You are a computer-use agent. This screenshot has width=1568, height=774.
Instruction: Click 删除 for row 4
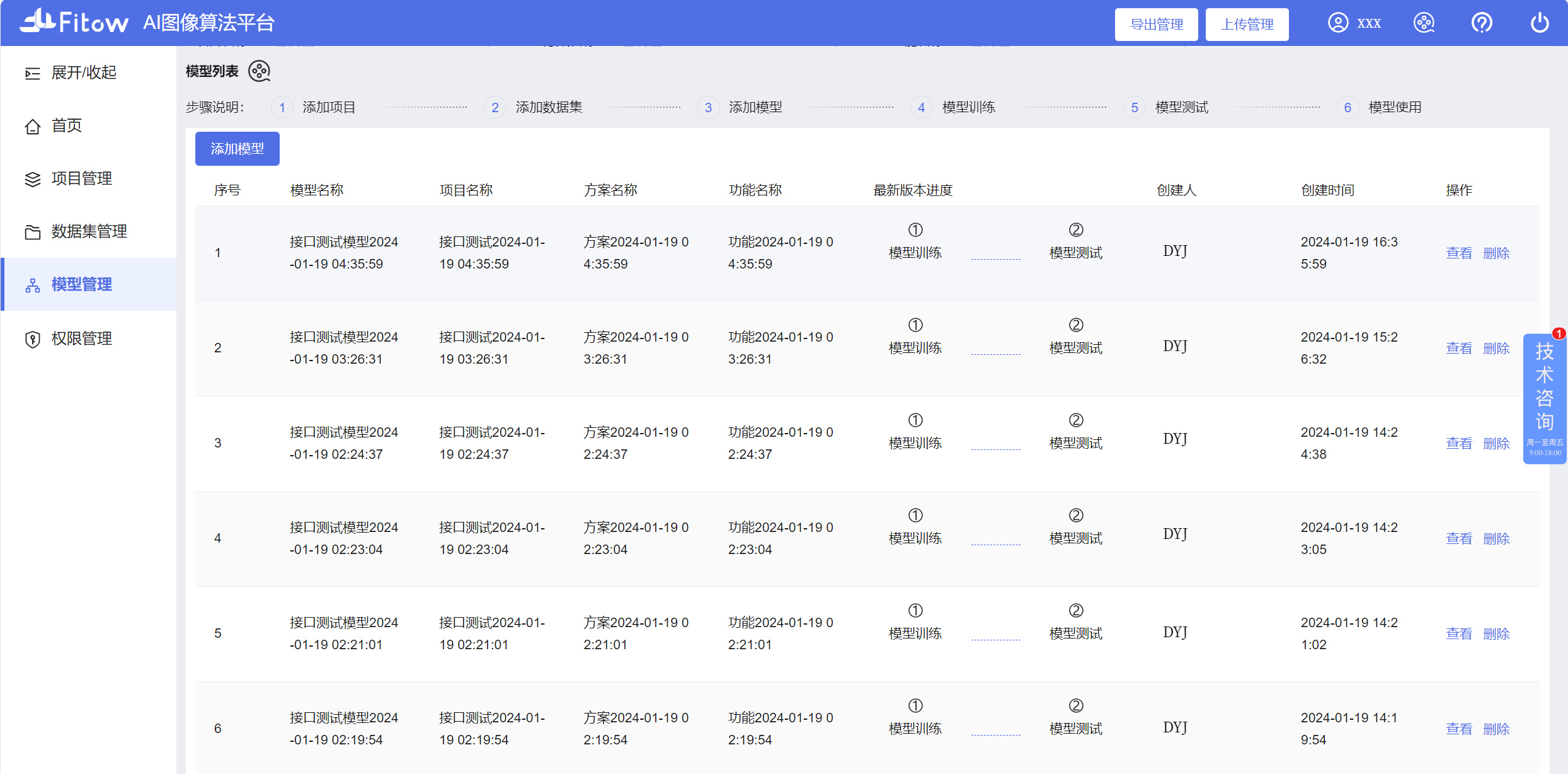coord(1497,538)
